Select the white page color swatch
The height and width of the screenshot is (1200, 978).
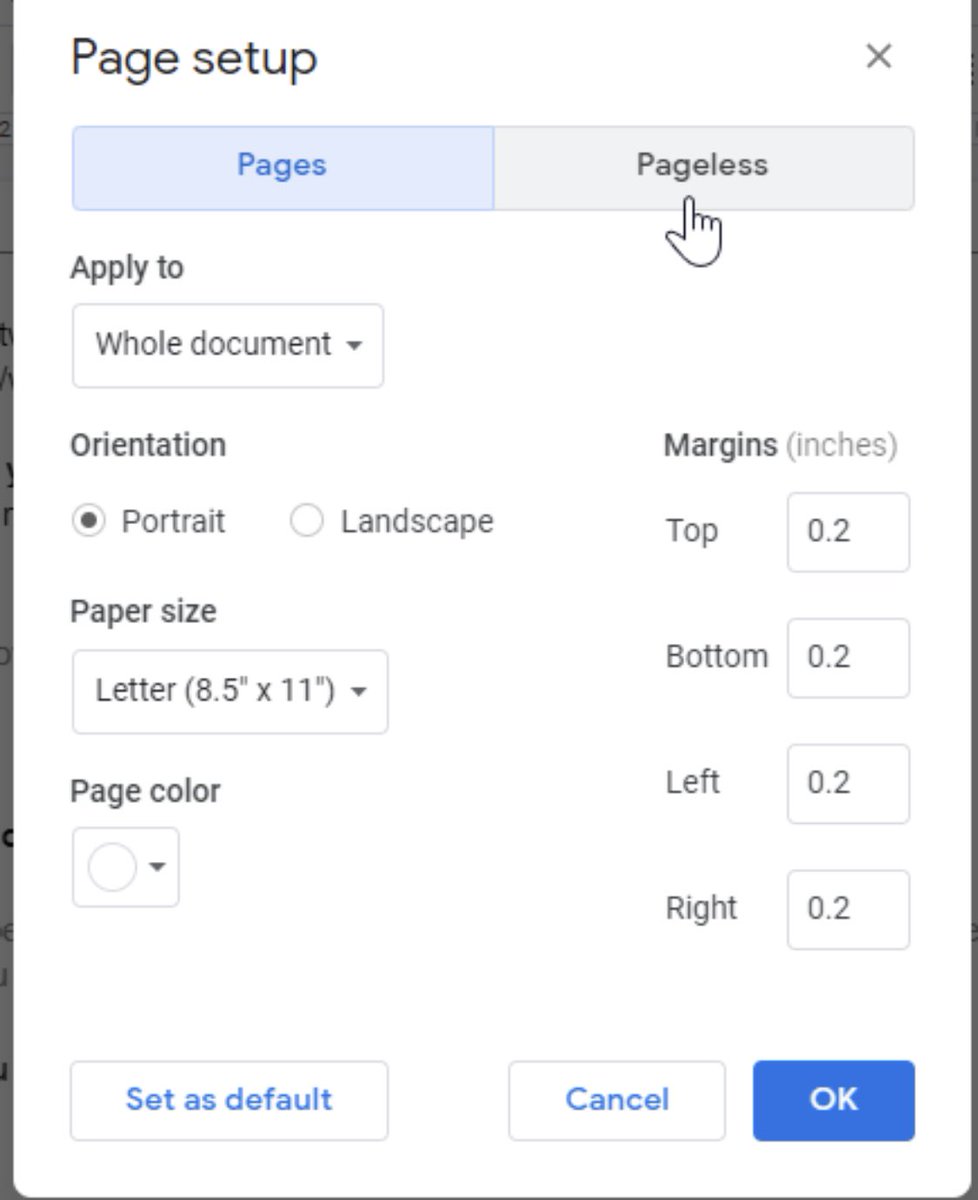[113, 866]
